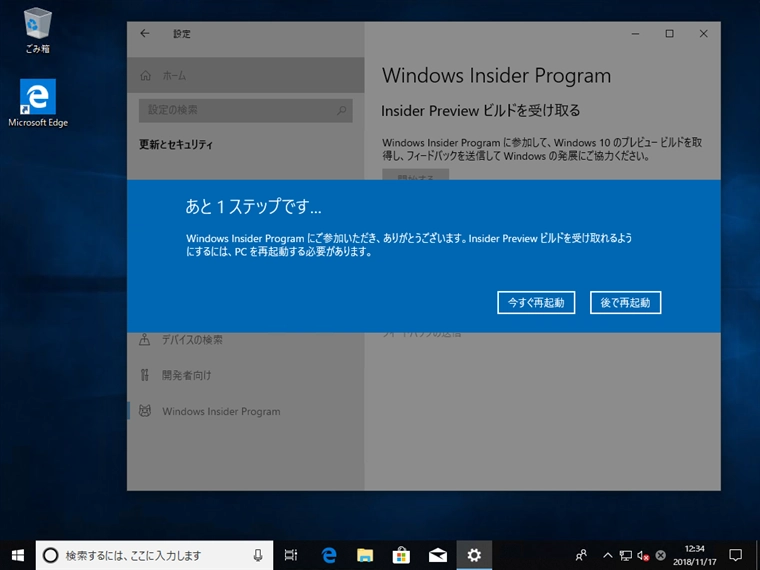
Task: Click the microphone icon in taskbar search
Action: (x=258, y=555)
